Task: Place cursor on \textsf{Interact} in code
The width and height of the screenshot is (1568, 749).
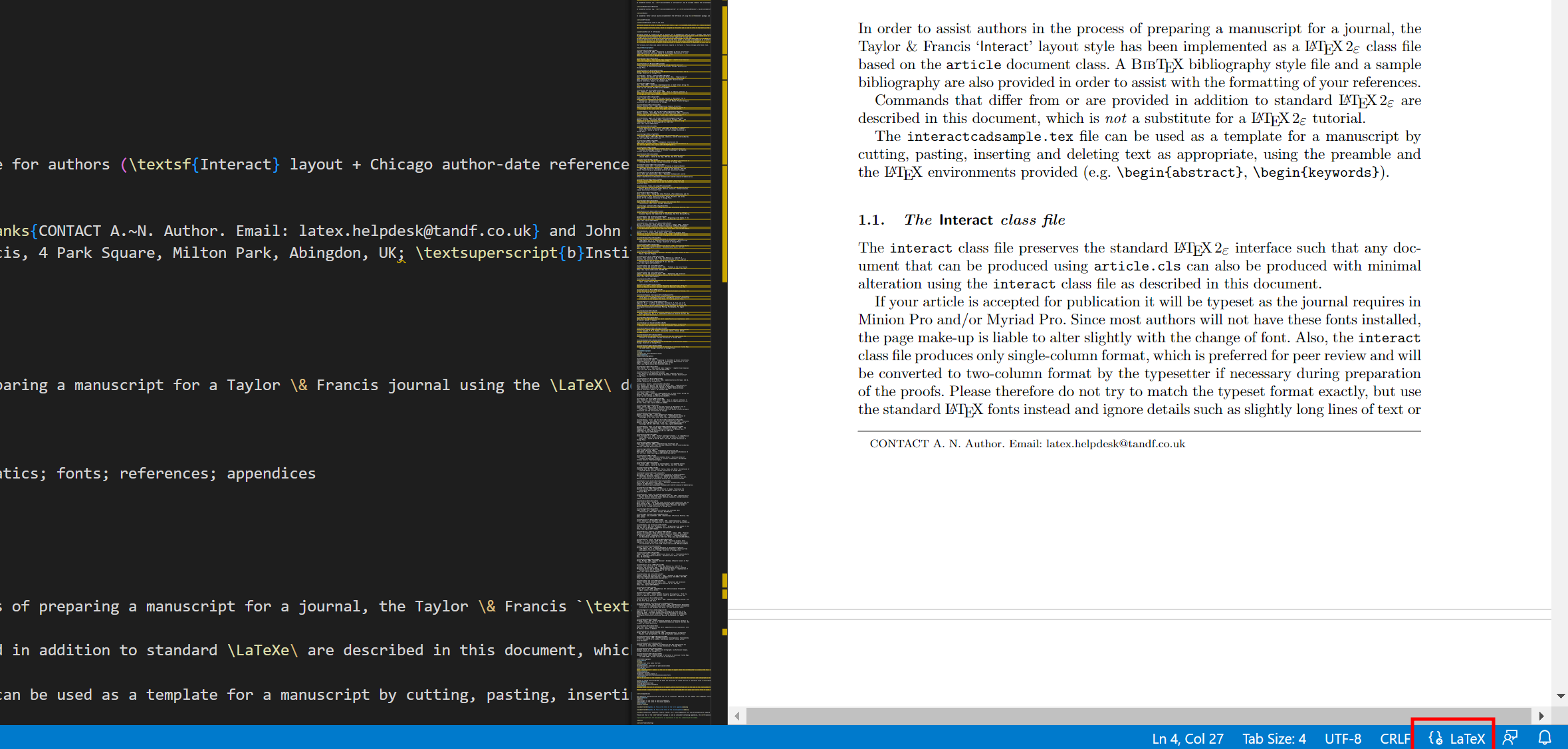Action: click(204, 164)
